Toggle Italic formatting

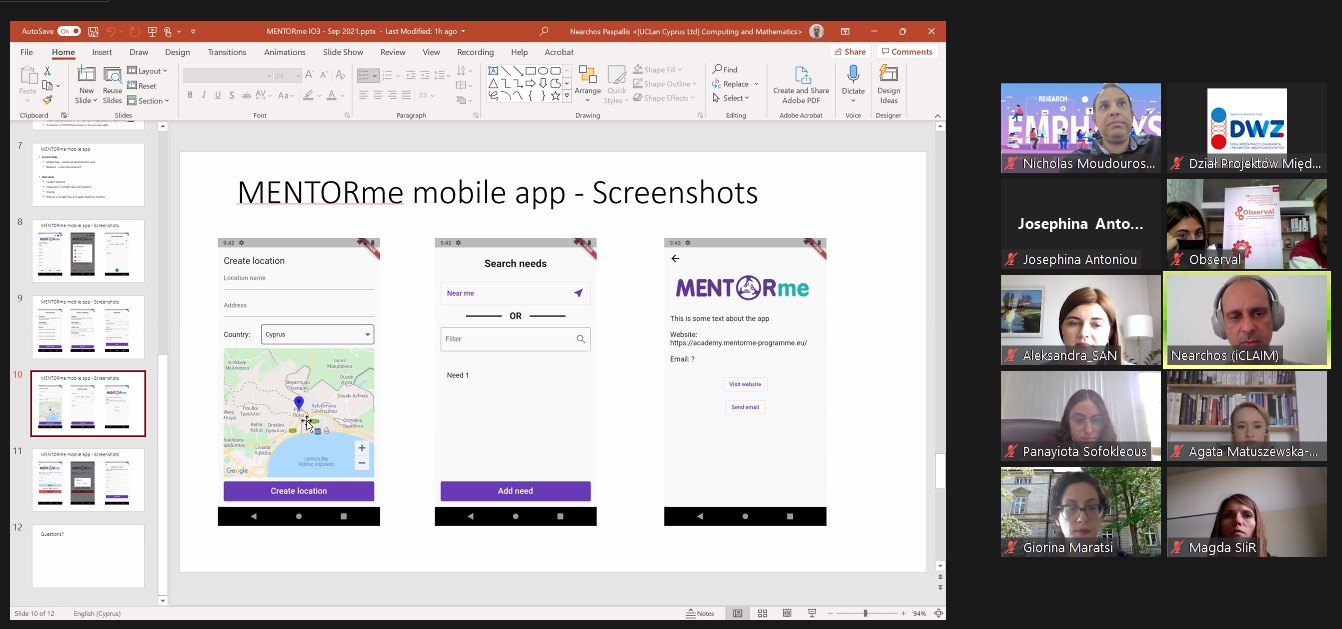click(204, 96)
